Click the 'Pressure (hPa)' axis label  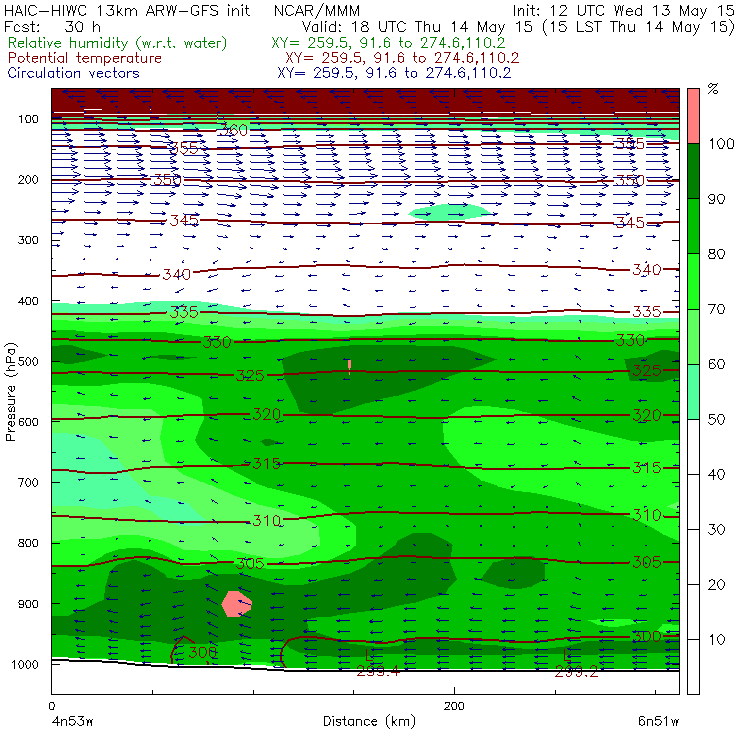tap(10, 392)
